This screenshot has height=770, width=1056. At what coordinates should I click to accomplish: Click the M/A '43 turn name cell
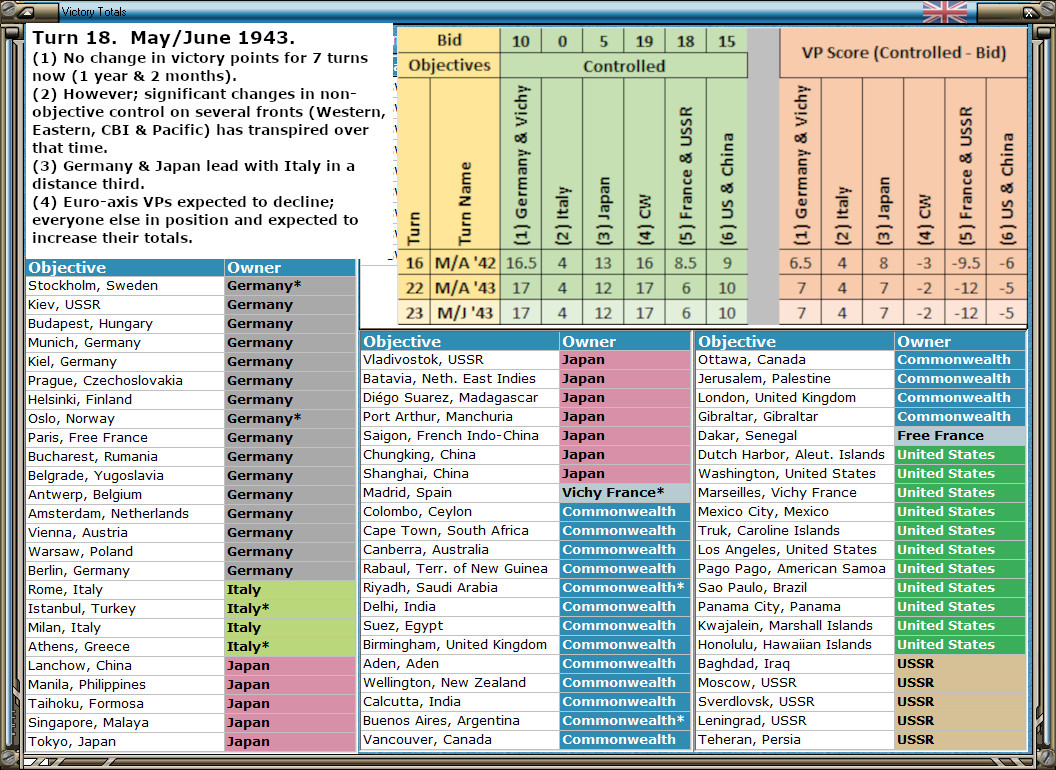(465, 288)
